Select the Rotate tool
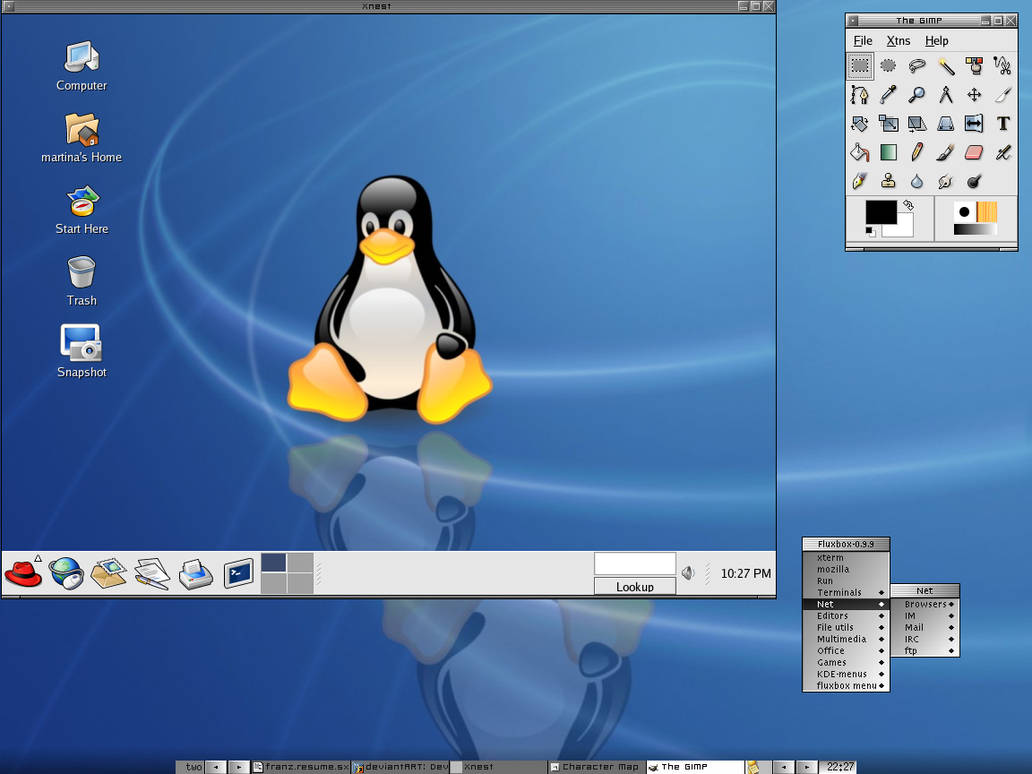 pos(860,124)
